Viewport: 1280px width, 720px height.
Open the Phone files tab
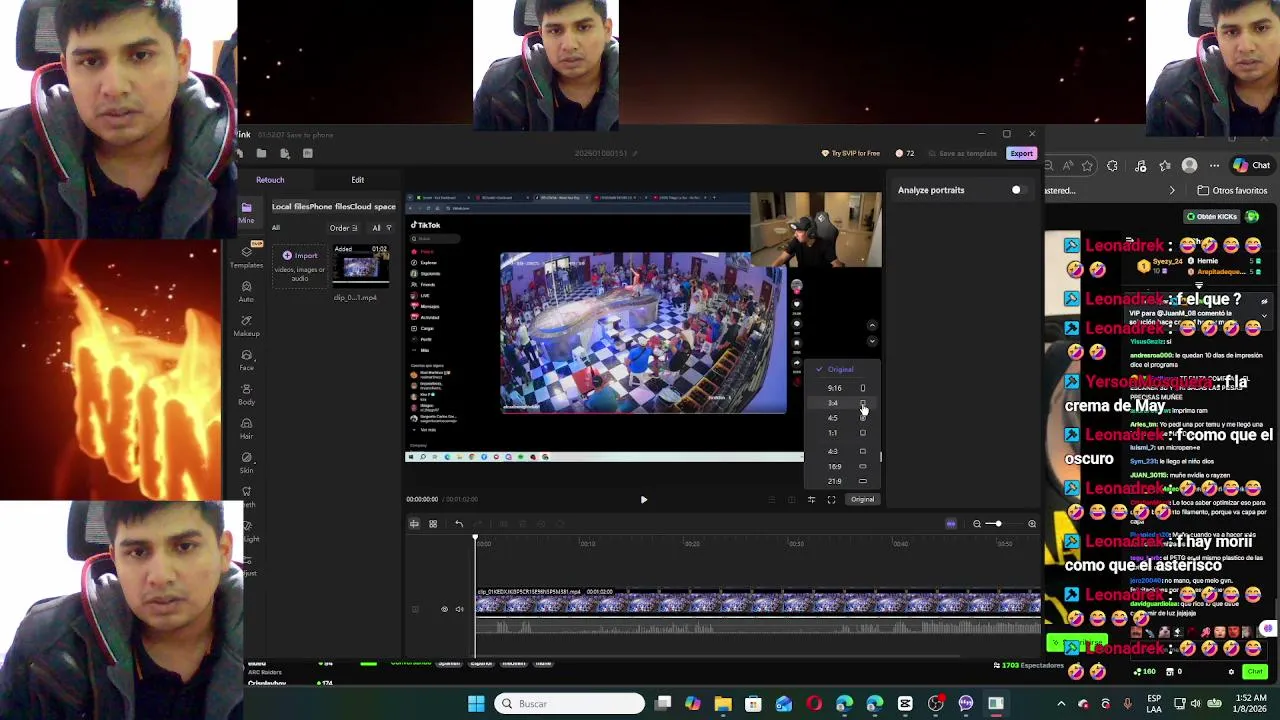tap(328, 207)
